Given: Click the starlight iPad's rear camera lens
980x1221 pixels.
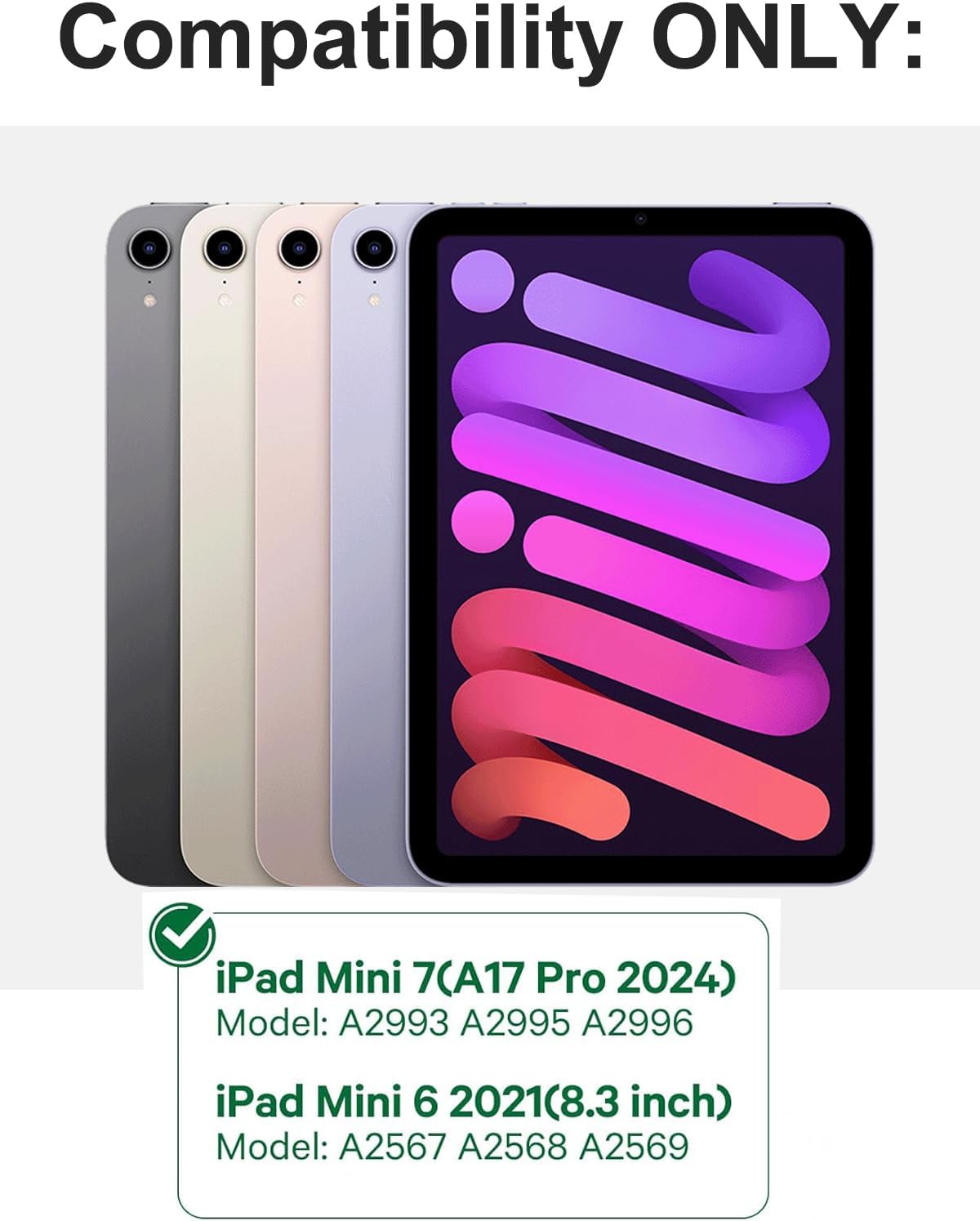Looking at the screenshot, I should 225,246.
